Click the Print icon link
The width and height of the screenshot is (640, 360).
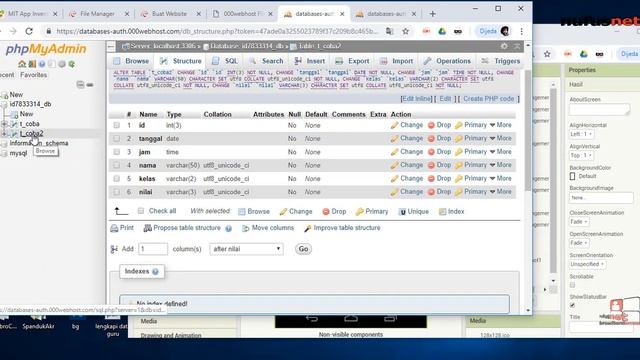pyautogui.click(x=122, y=228)
